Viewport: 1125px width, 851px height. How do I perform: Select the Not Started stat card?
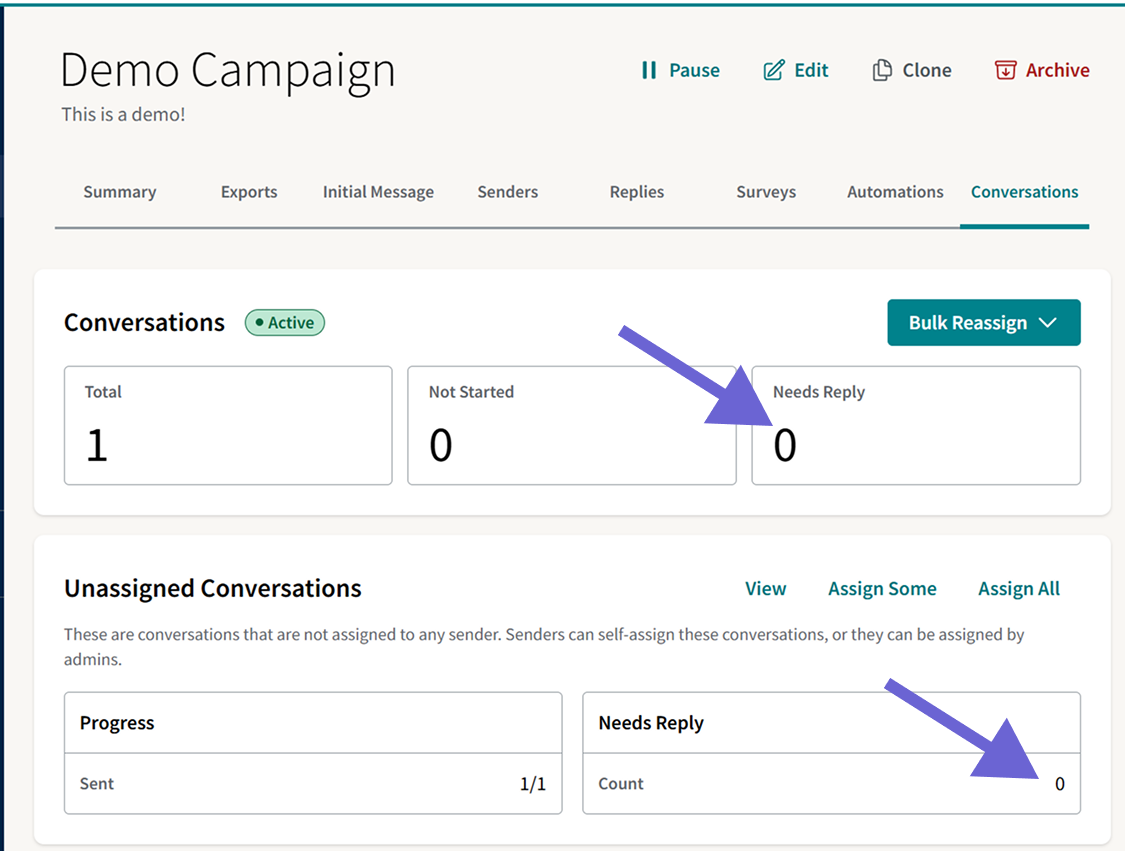click(x=572, y=426)
